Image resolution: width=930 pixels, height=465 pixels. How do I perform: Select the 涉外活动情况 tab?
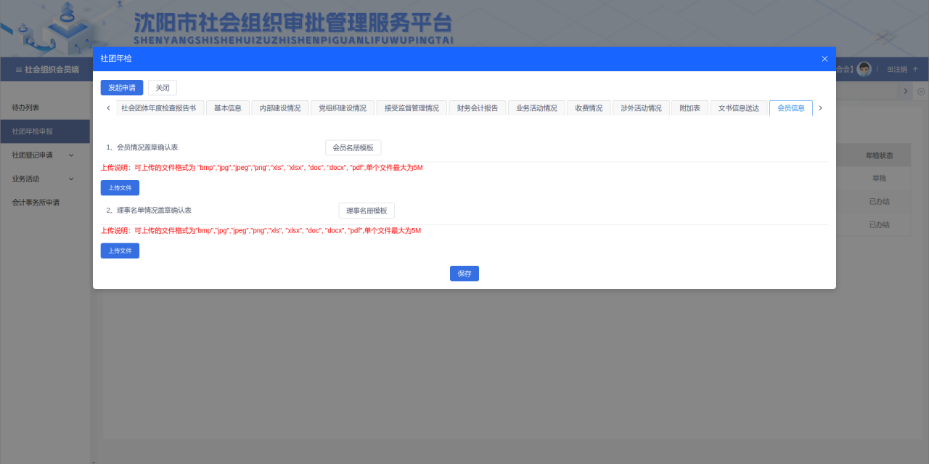(x=640, y=108)
